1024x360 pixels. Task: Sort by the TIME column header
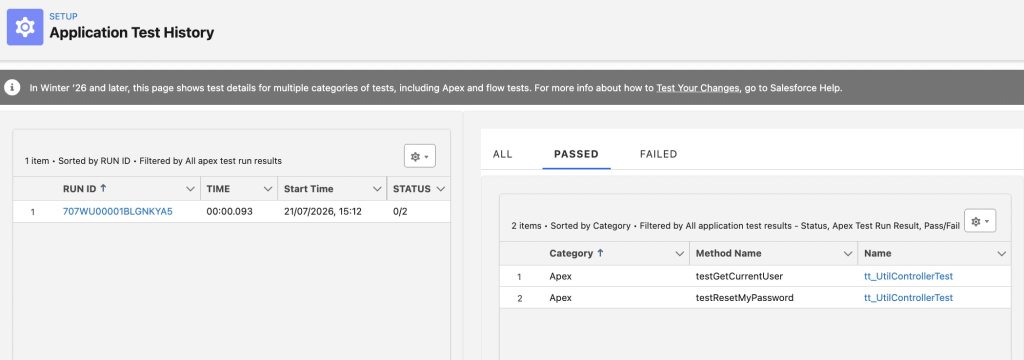pos(218,189)
